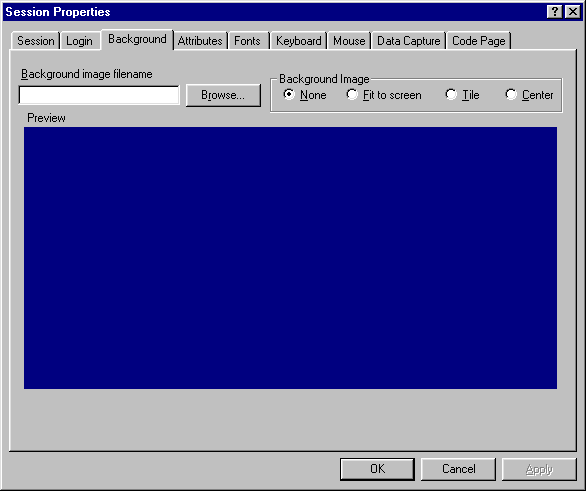This screenshot has height=491, width=586.
Task: Click the blue Preview area
Action: point(290,258)
